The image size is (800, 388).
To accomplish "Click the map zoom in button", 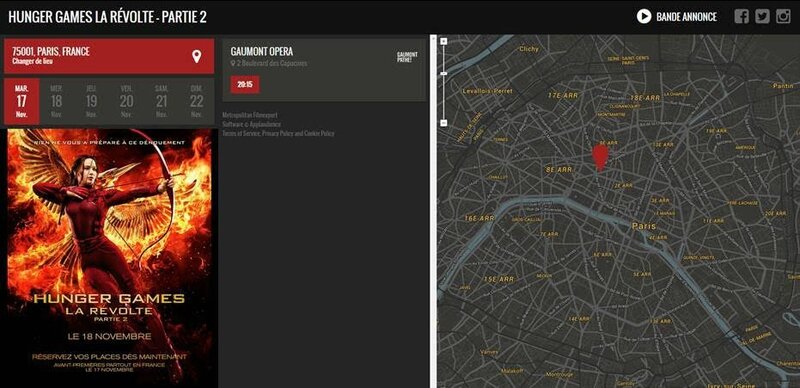I will click(444, 41).
